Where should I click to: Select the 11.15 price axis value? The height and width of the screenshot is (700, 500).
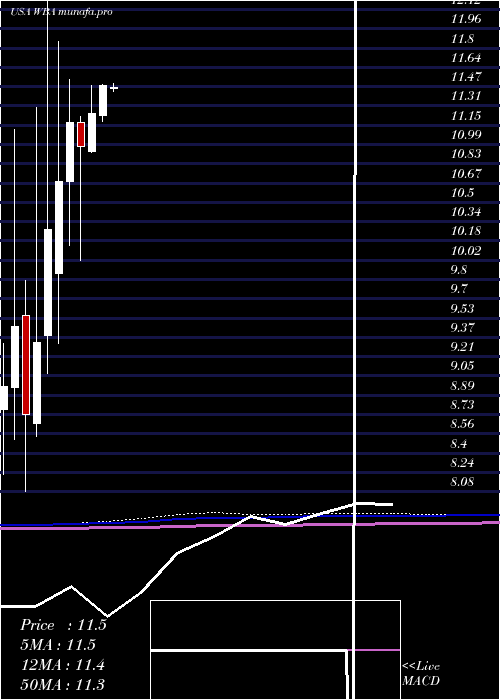coord(466,116)
